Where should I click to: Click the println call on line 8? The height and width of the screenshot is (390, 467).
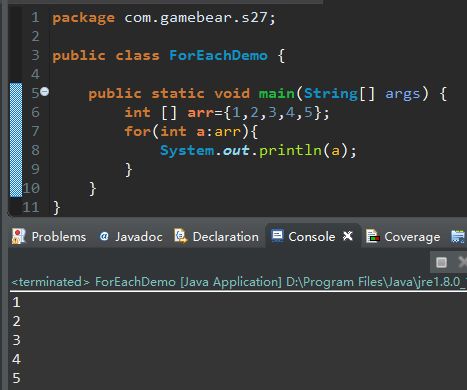[x=290, y=151]
